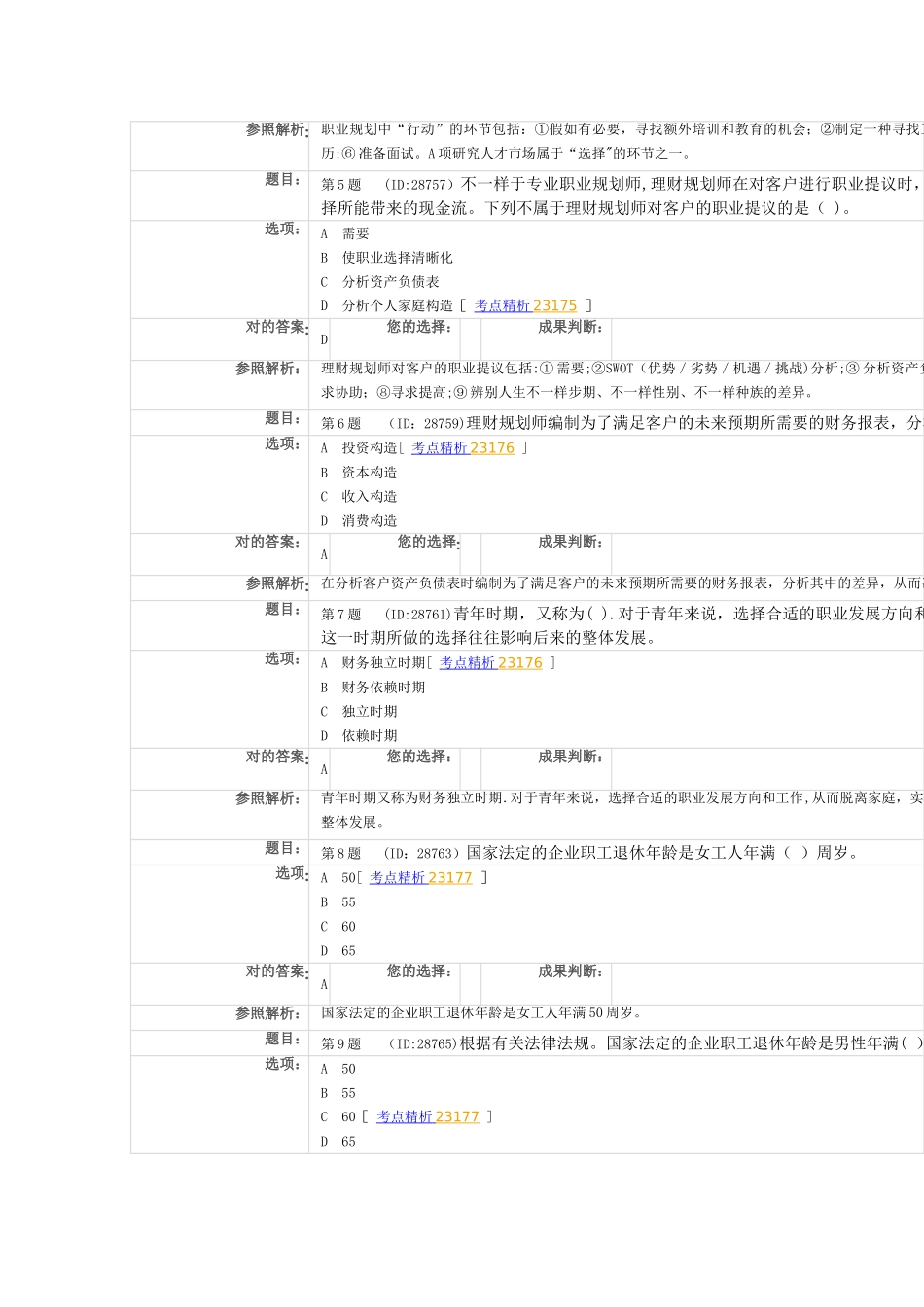
Task: Select option D 分析个人家庭构造
Action: [x=387, y=305]
